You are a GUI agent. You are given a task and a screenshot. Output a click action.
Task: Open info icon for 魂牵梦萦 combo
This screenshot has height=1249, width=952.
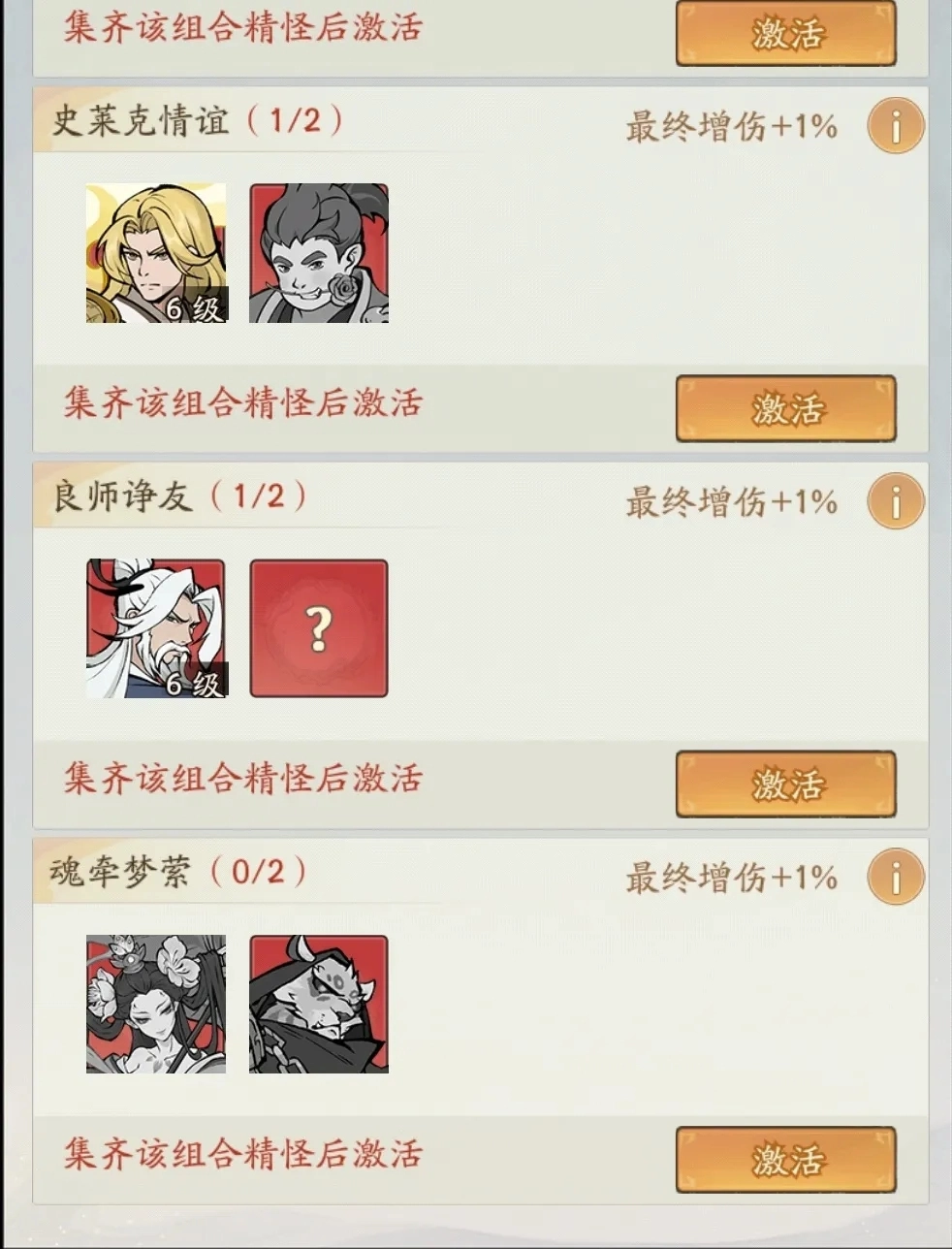pos(896,877)
